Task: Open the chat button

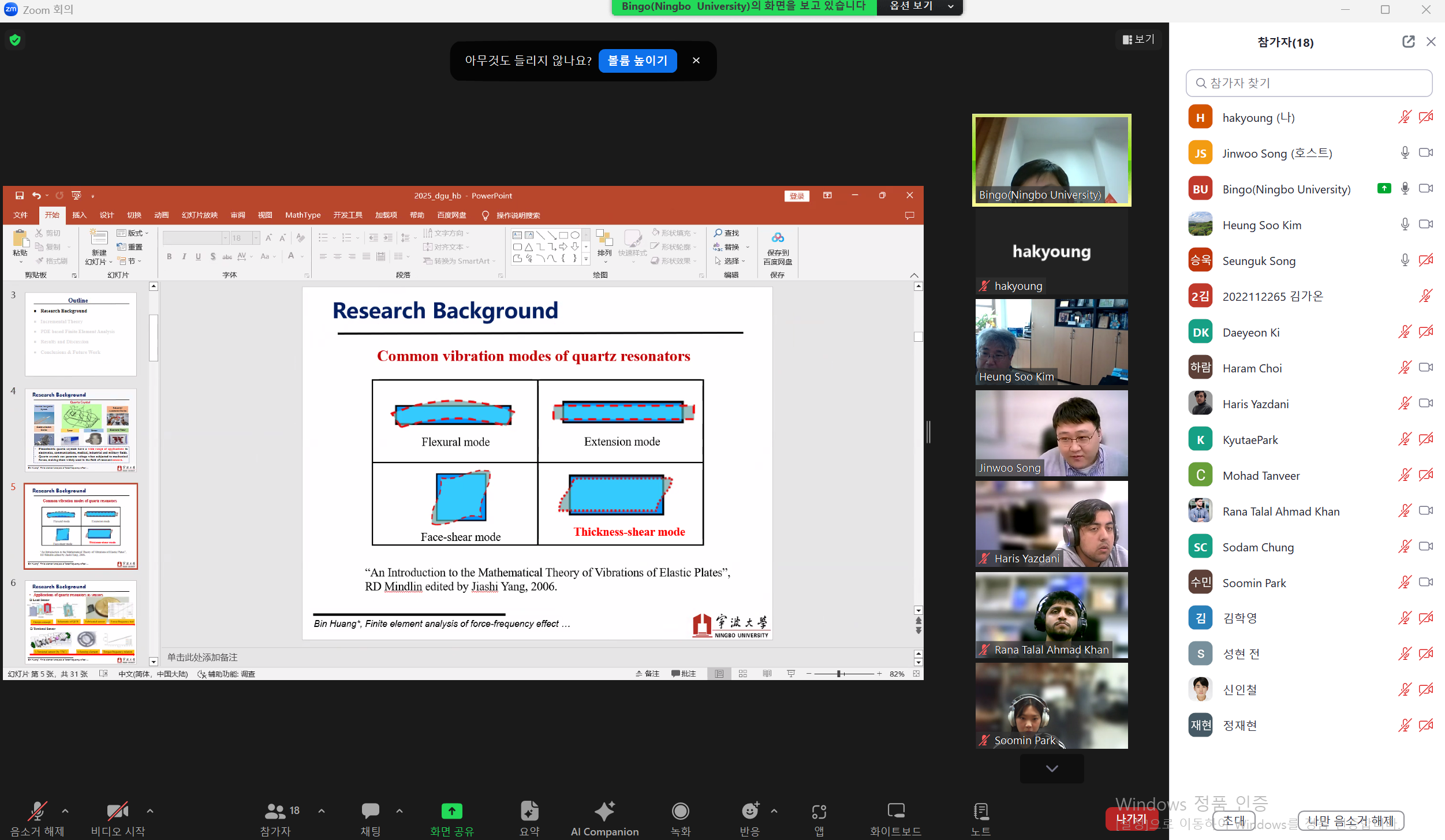Action: point(371,818)
